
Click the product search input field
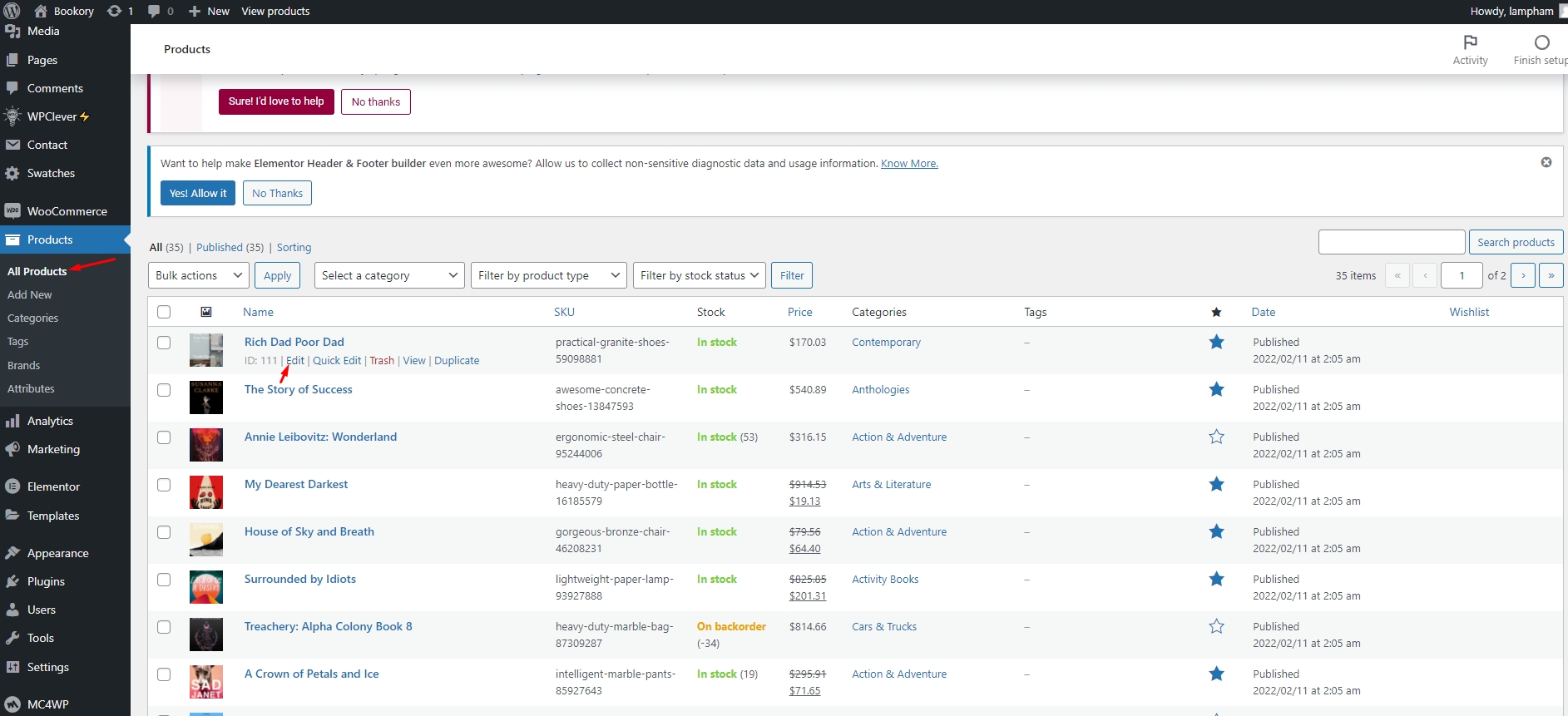click(1391, 242)
